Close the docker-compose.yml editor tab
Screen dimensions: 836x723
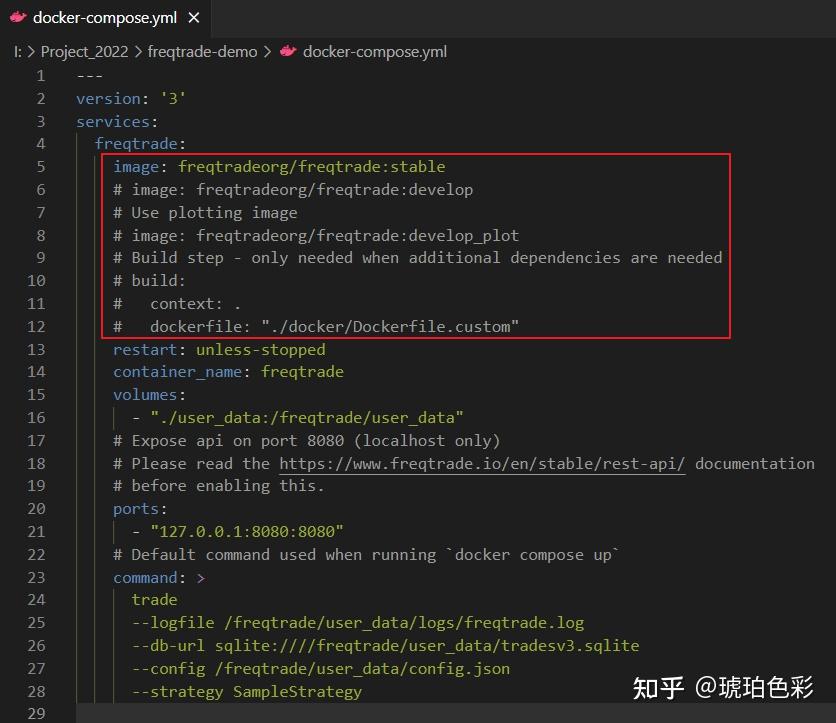[x=192, y=17]
